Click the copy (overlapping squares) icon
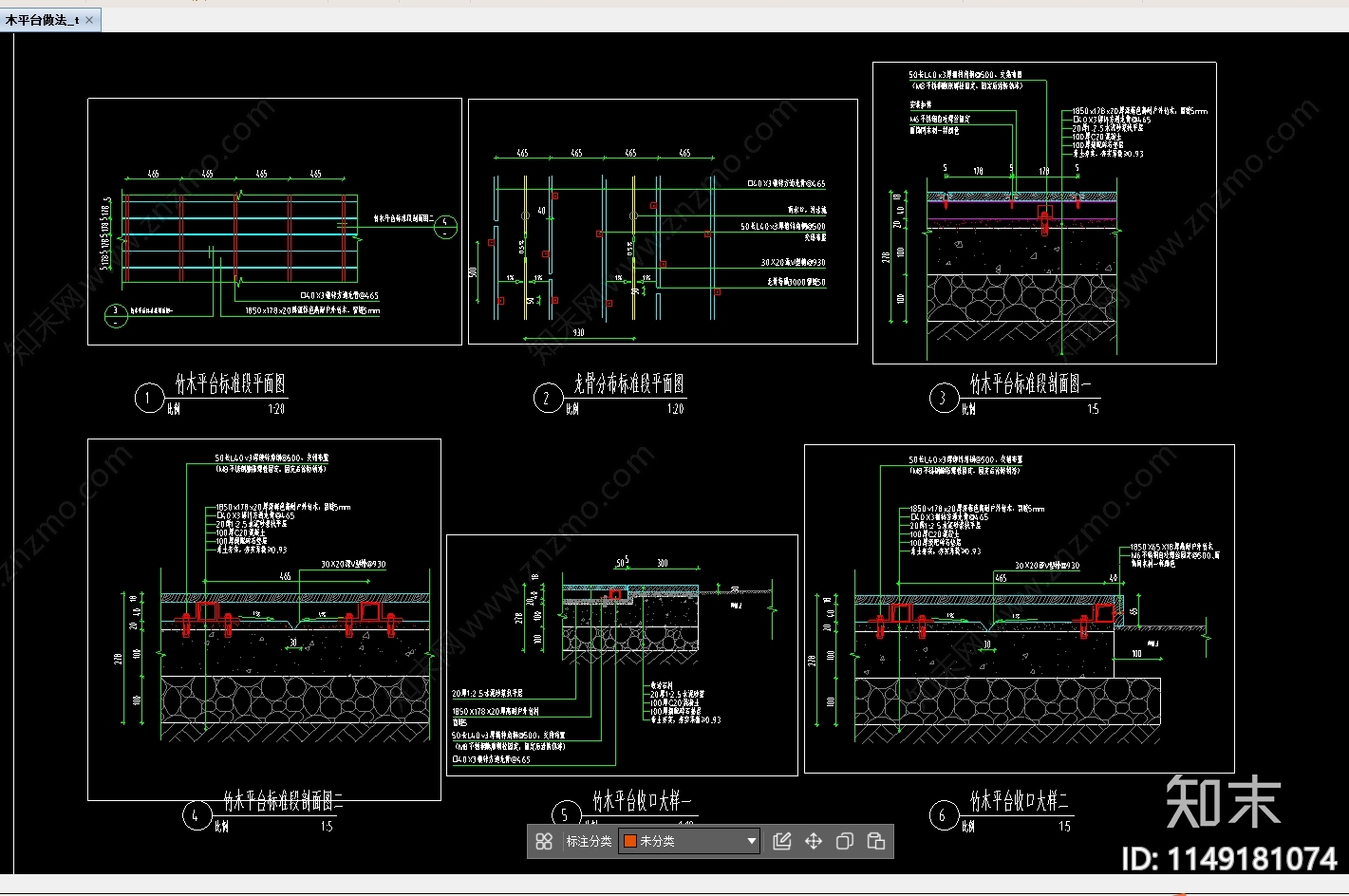Screen dimensions: 1349x896 pyautogui.click(x=845, y=841)
